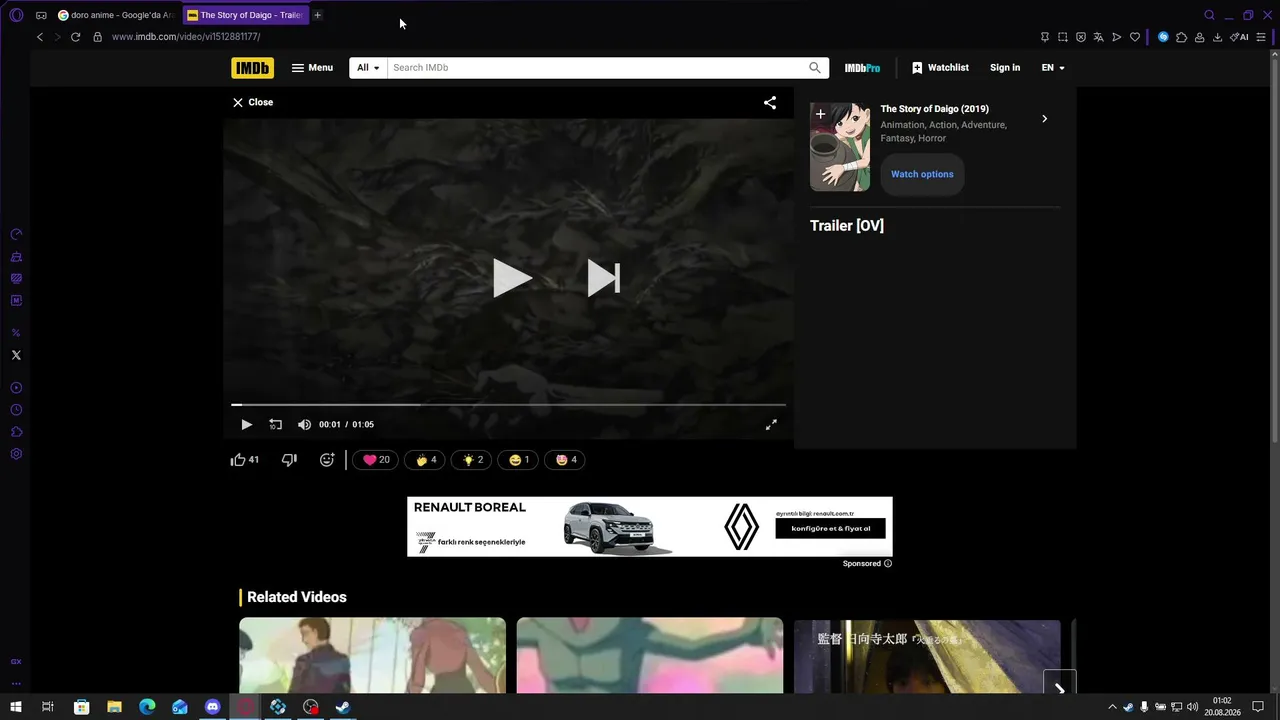Click the search magnifier in IMDb bar
Viewport: 1280px width, 720px height.
click(815, 68)
